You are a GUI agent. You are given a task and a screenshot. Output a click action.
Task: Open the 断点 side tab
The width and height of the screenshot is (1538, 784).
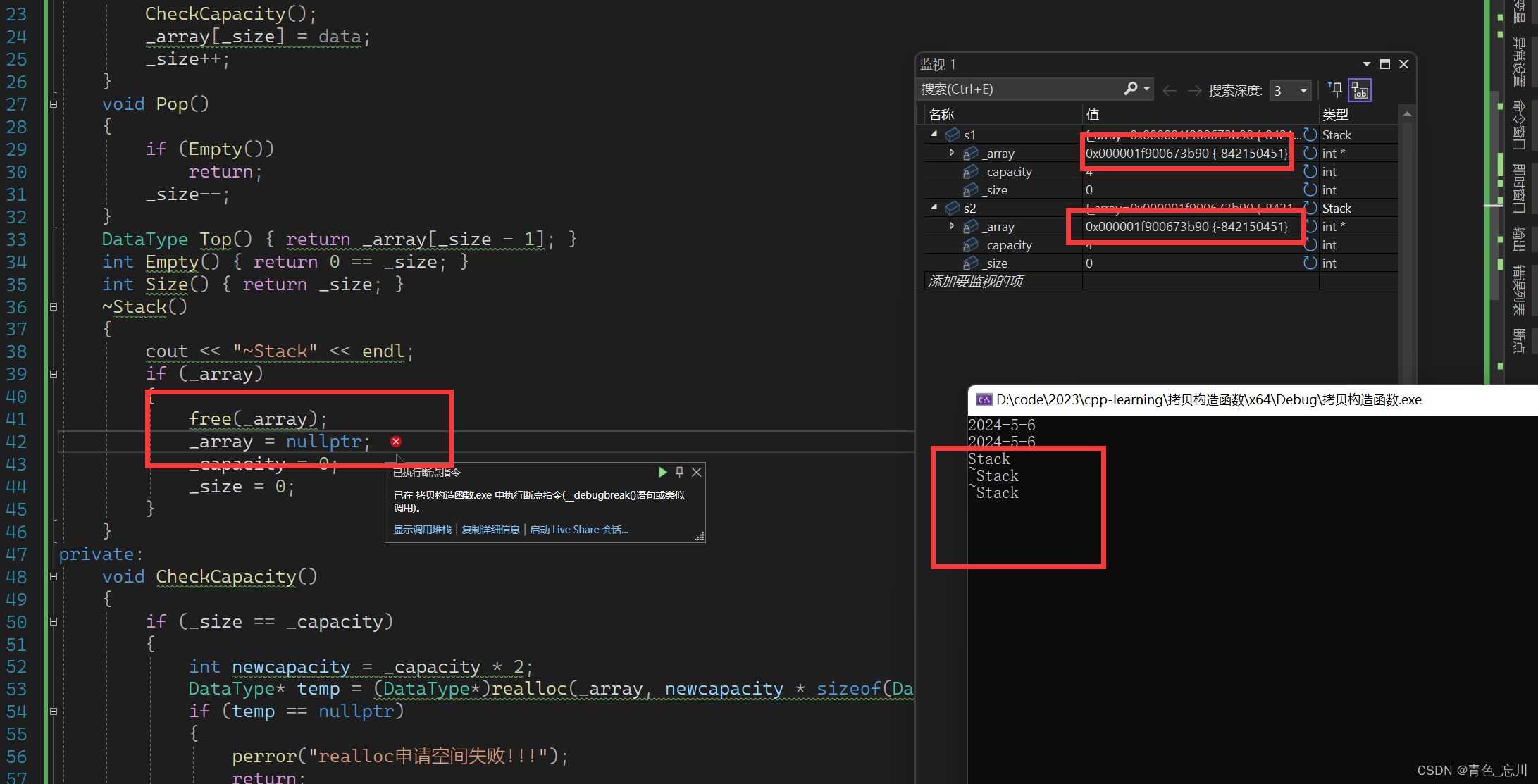(1519, 340)
